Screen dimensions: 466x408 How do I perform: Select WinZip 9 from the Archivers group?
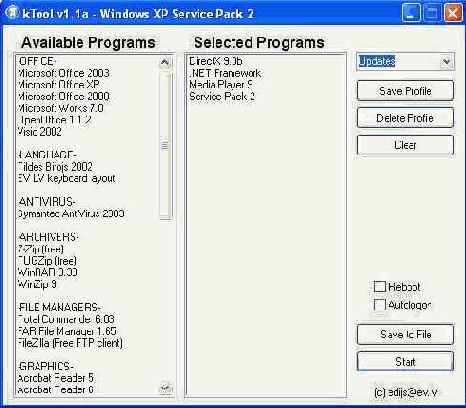pyautogui.click(x=37, y=284)
